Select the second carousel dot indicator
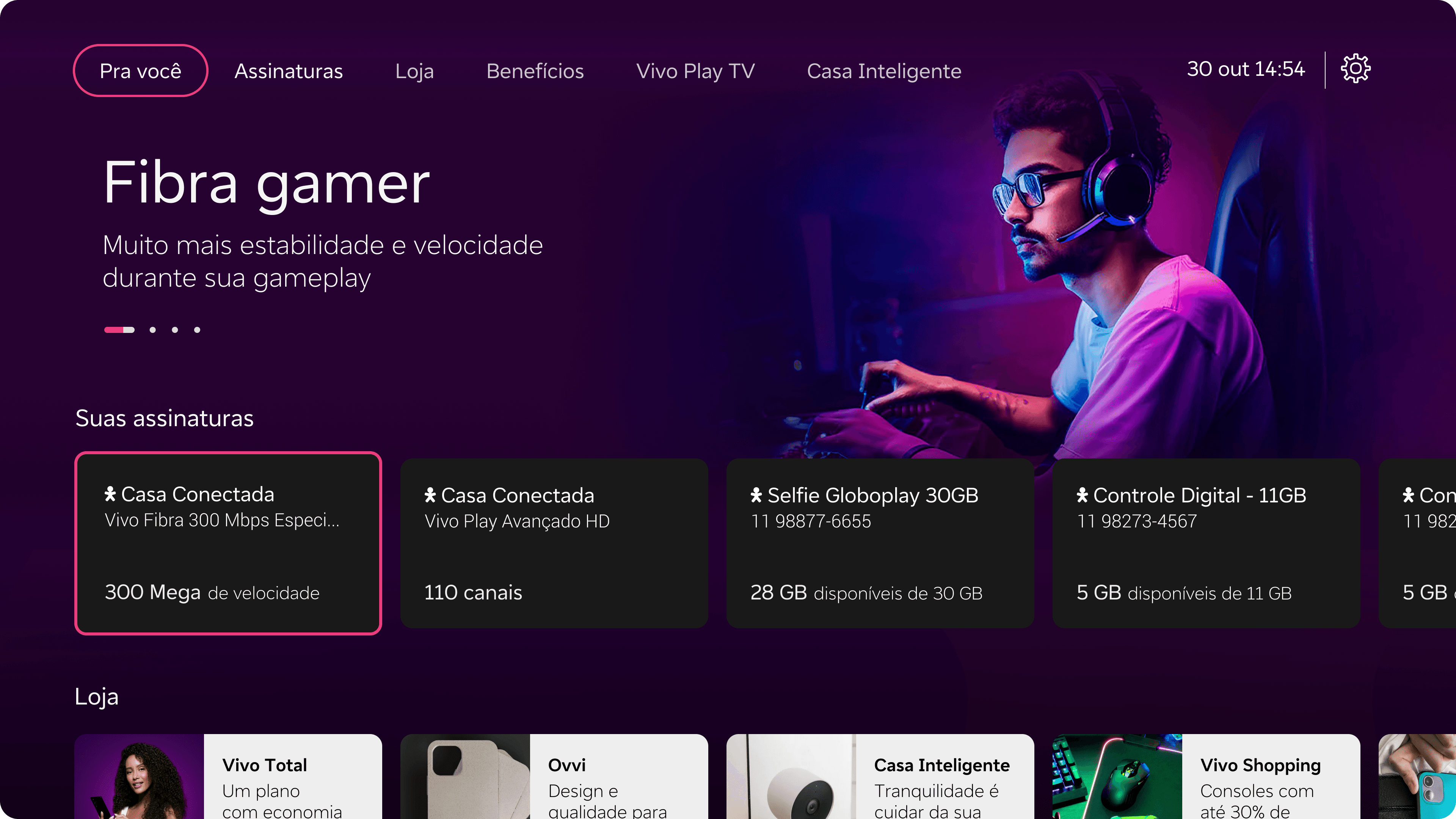 tap(152, 329)
